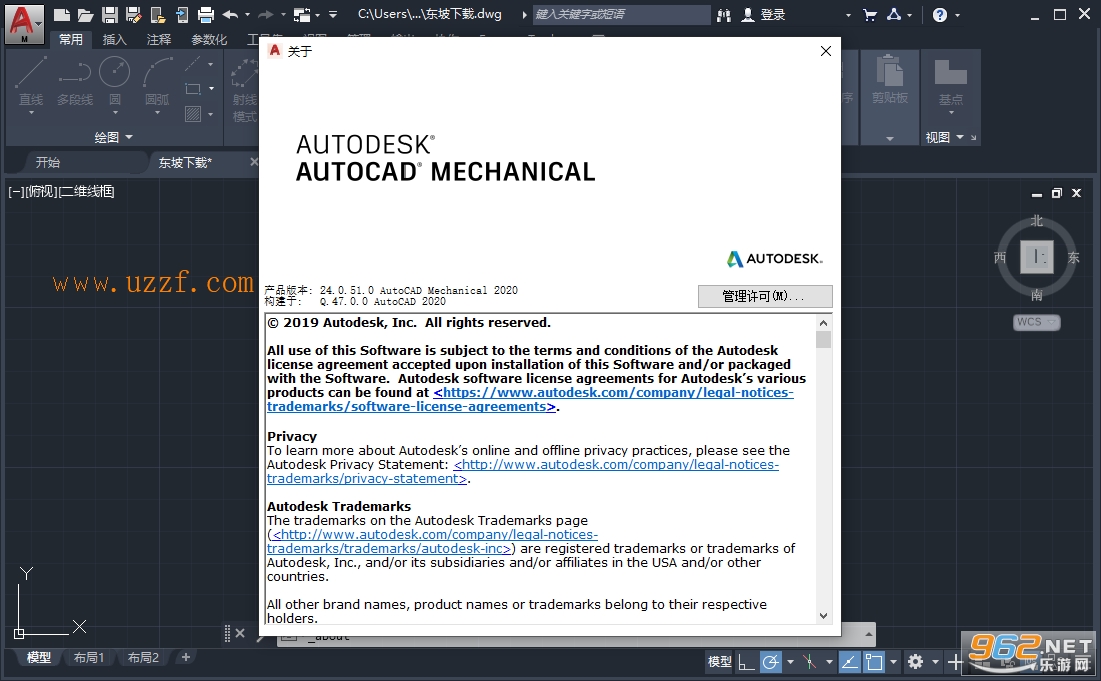Switch to the 插入 ribbon tab

114,39
